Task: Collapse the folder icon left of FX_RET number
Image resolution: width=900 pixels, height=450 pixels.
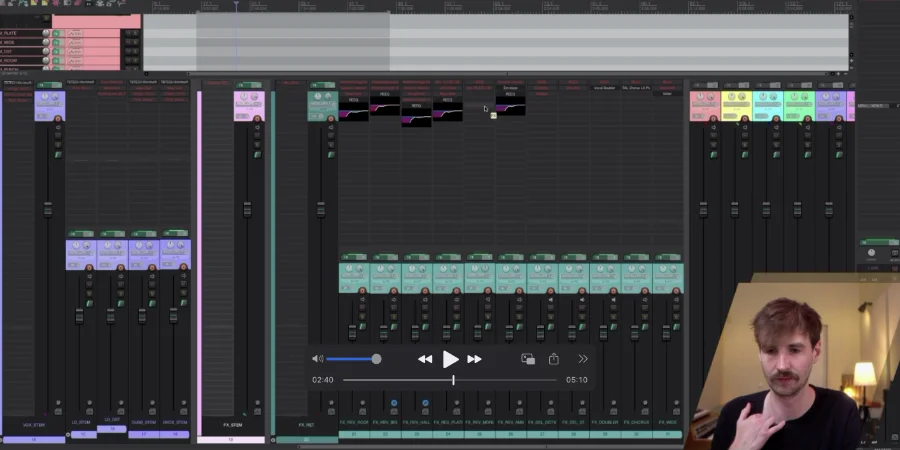Action: tap(274, 440)
